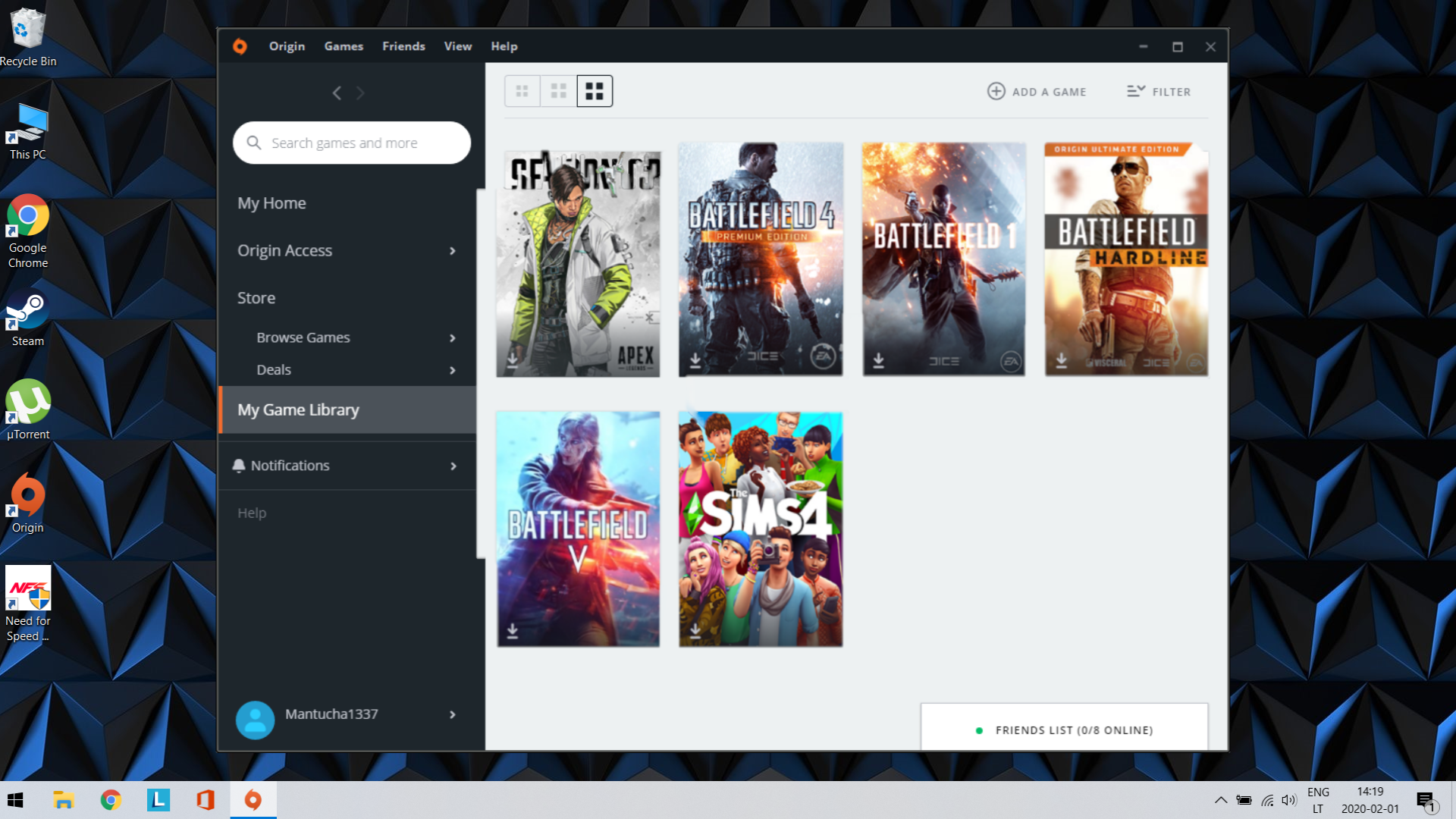Open the Friends menu

(403, 46)
